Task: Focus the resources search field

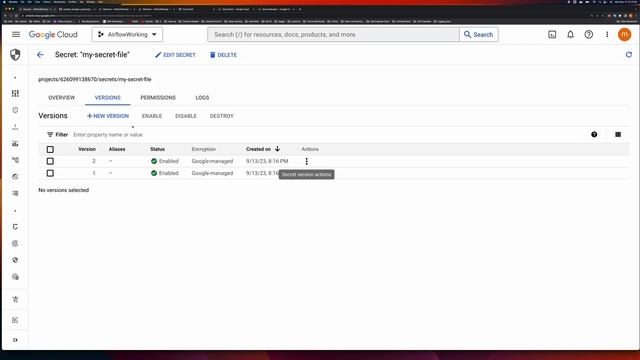Action: coord(333,35)
